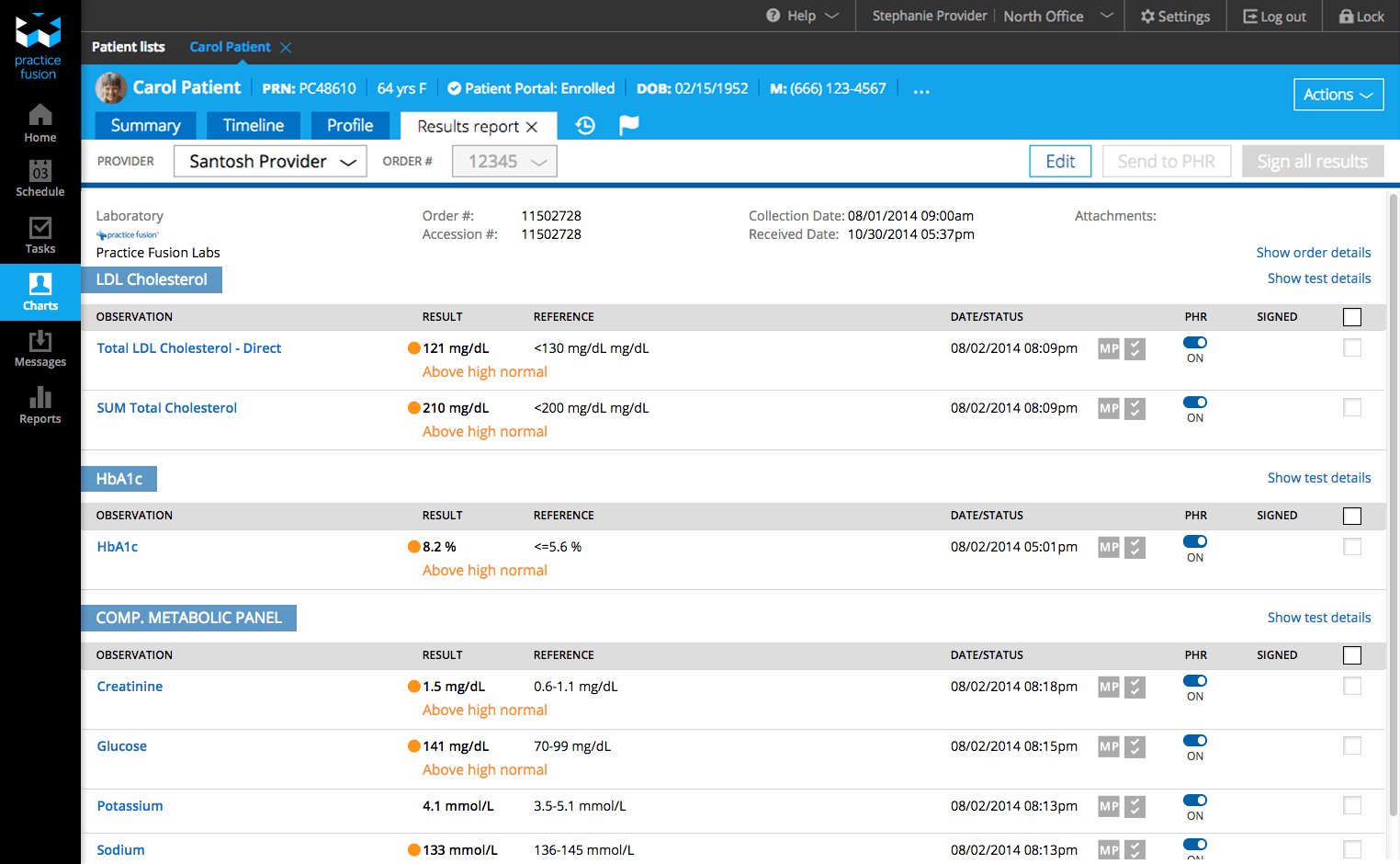Screen dimensions: 1400x864
Task: Click Carol Patient's profile photo
Action: [x=111, y=88]
